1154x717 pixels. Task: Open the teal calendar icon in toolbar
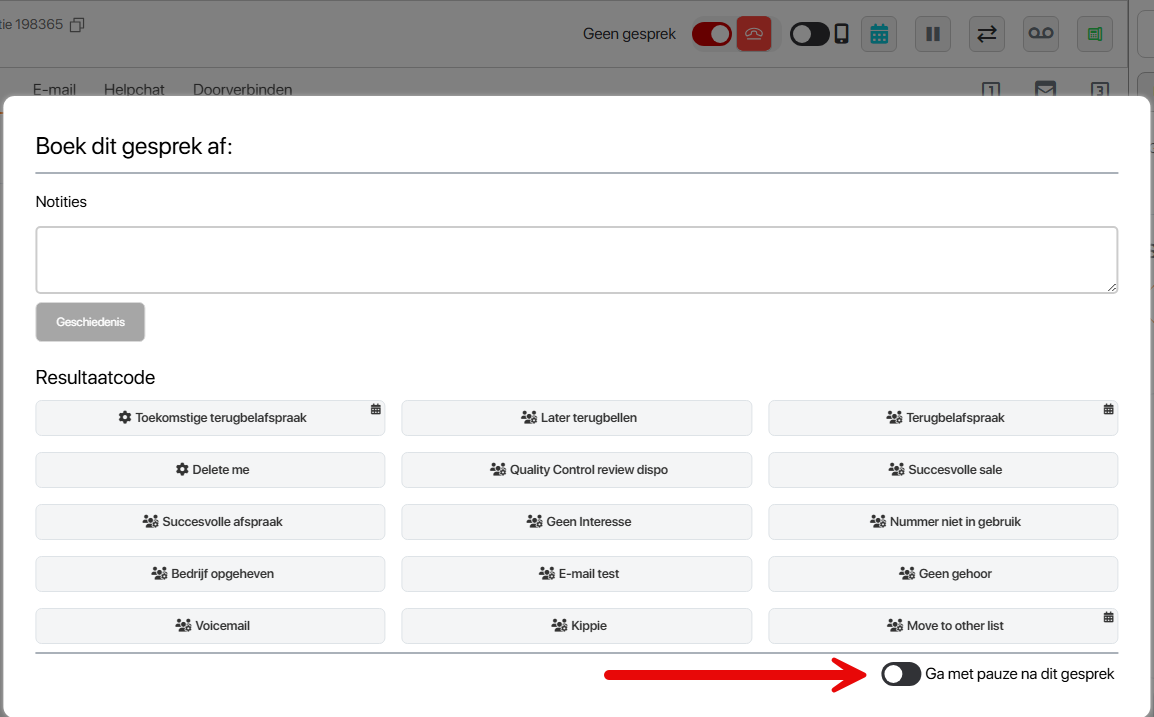click(x=879, y=34)
